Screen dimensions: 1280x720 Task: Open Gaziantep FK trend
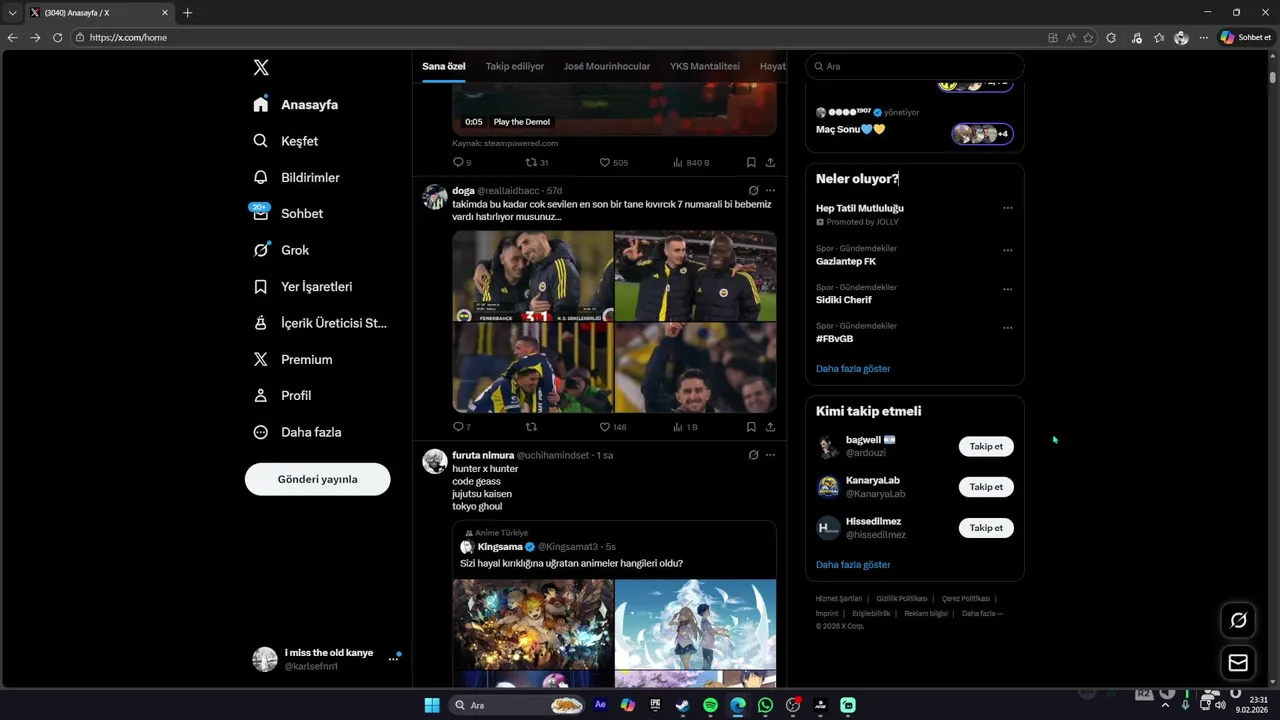click(x=846, y=261)
